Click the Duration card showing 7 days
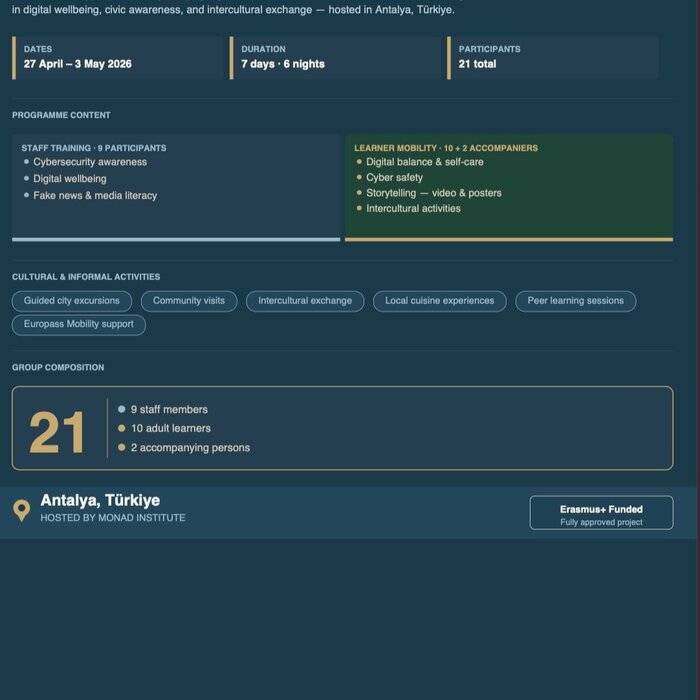Viewport: 700px width, 700px height. coord(335,57)
